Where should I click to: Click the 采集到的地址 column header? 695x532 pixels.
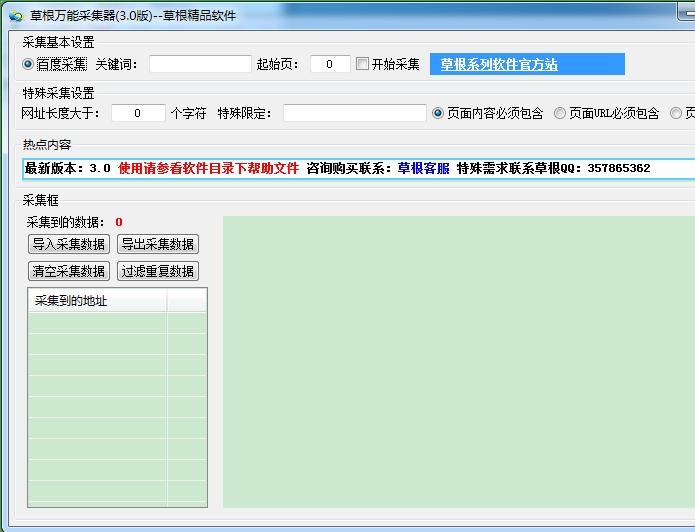click(98, 301)
